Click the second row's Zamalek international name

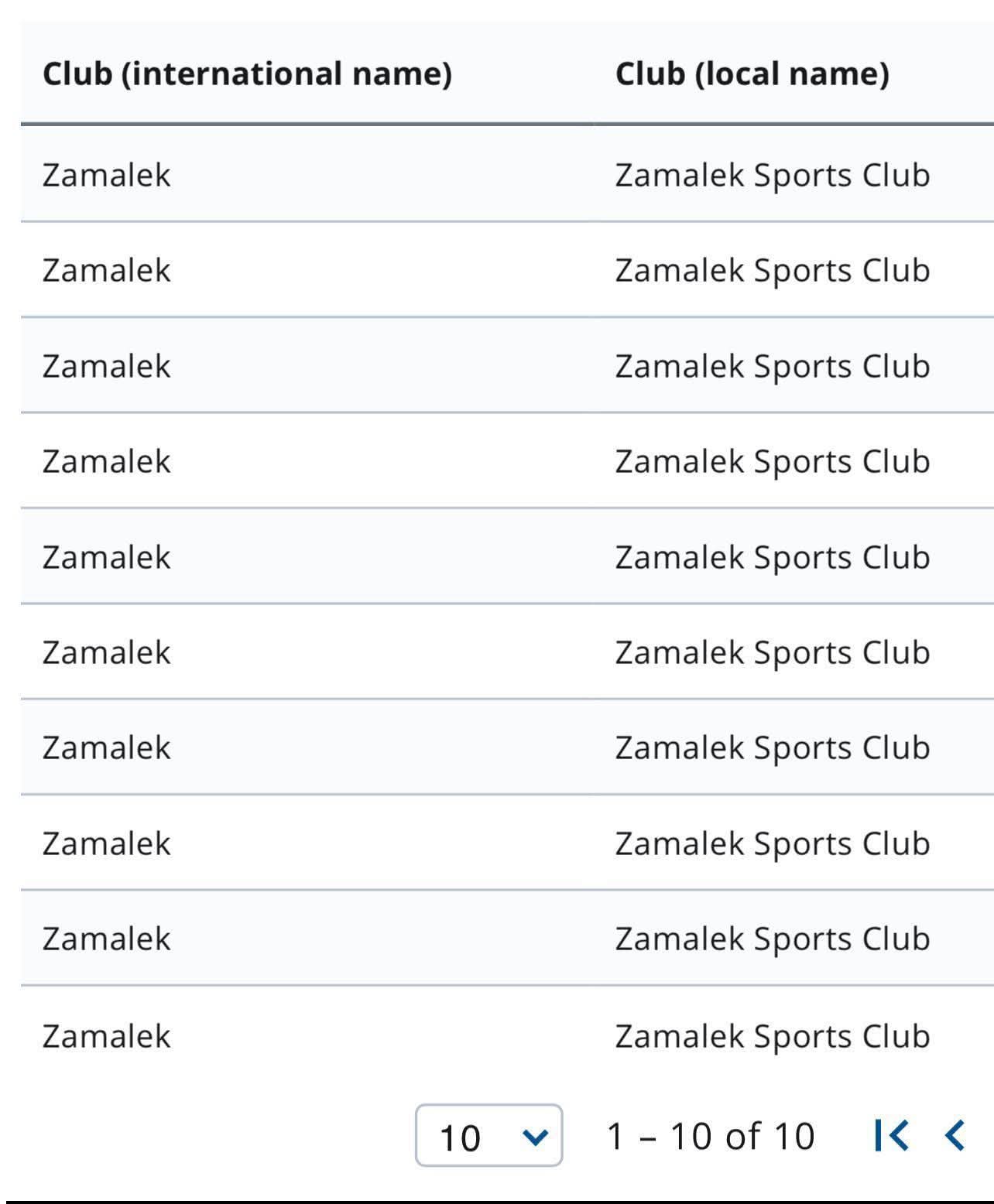[106, 270]
